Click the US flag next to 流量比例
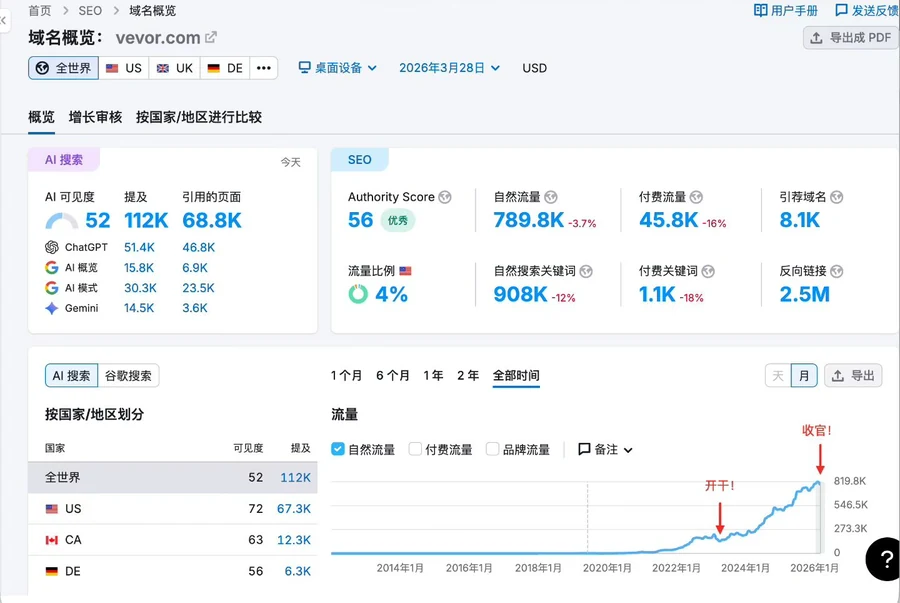 coord(405,271)
